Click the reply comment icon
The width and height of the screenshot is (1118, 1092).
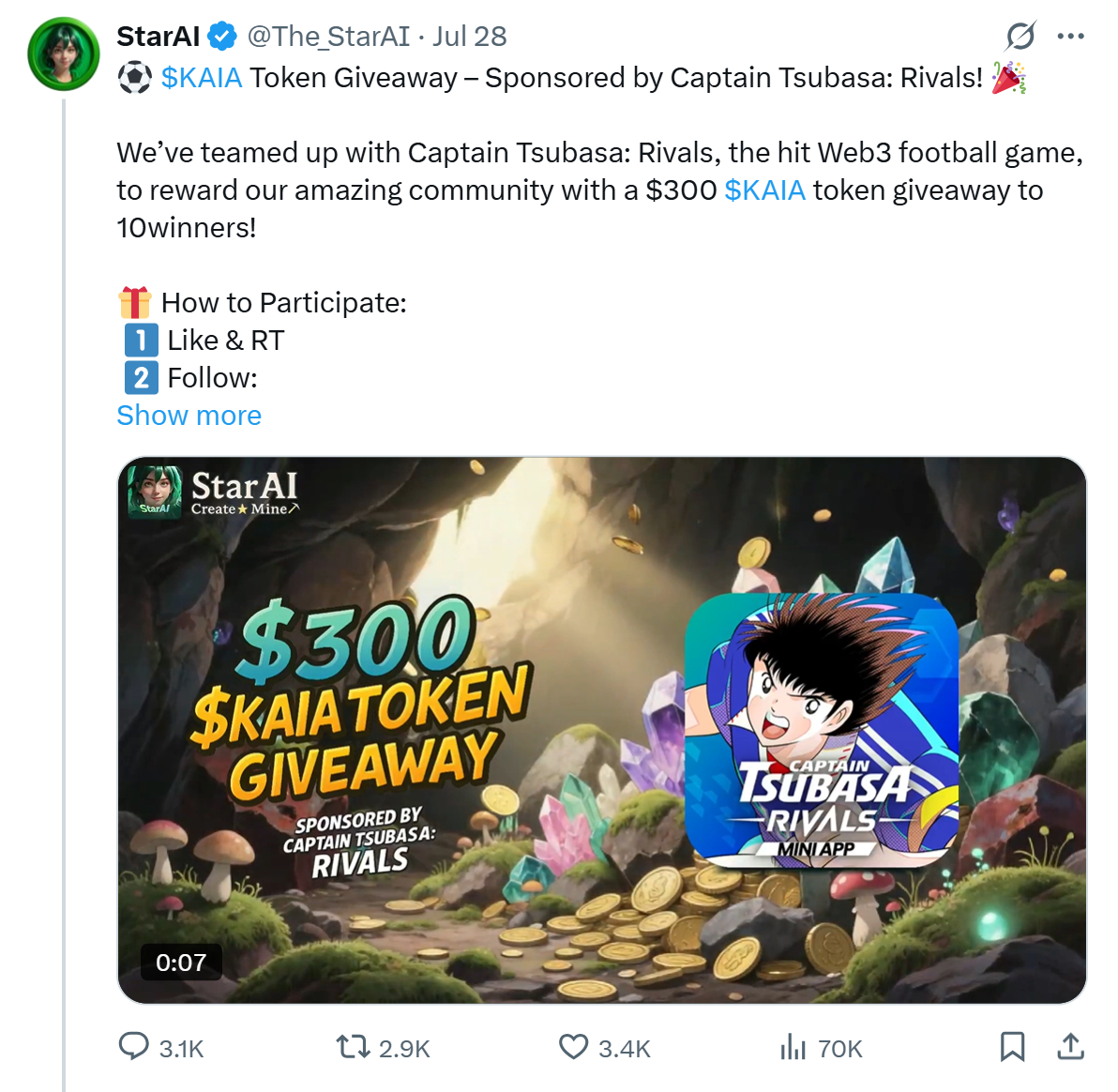[x=134, y=1046]
